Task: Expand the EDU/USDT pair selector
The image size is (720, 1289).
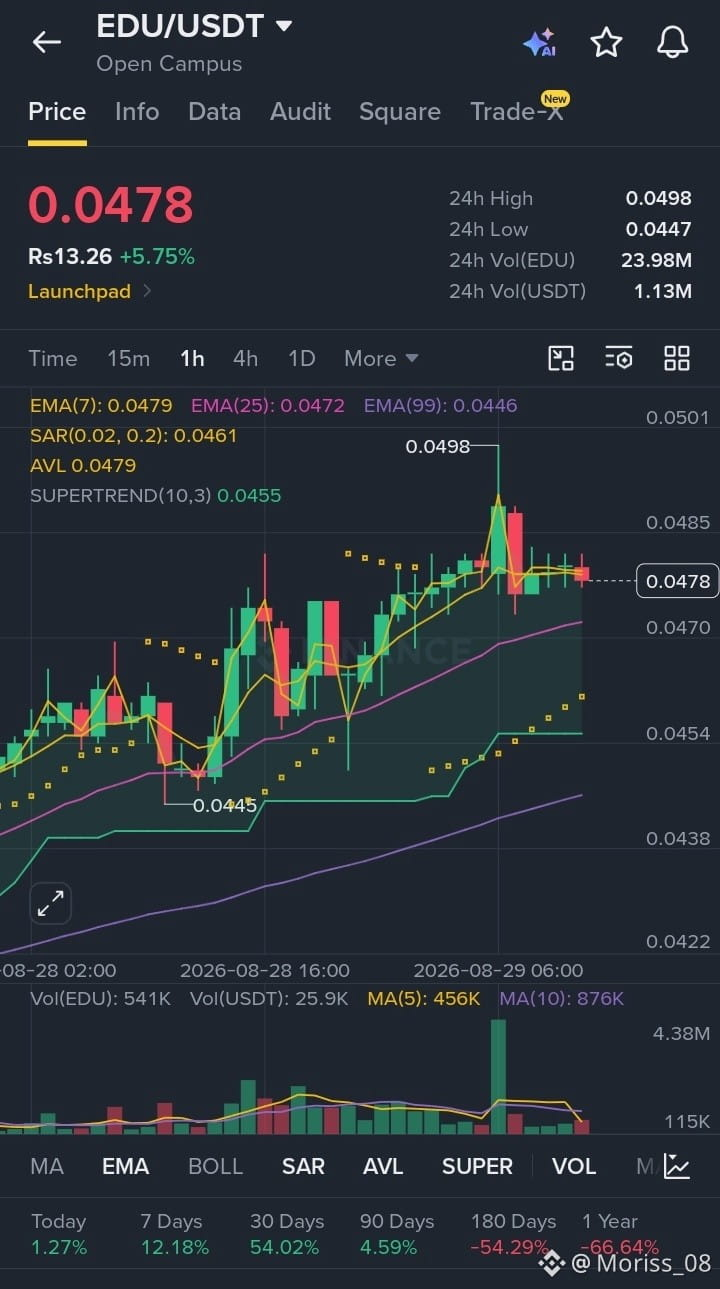Action: [x=284, y=26]
